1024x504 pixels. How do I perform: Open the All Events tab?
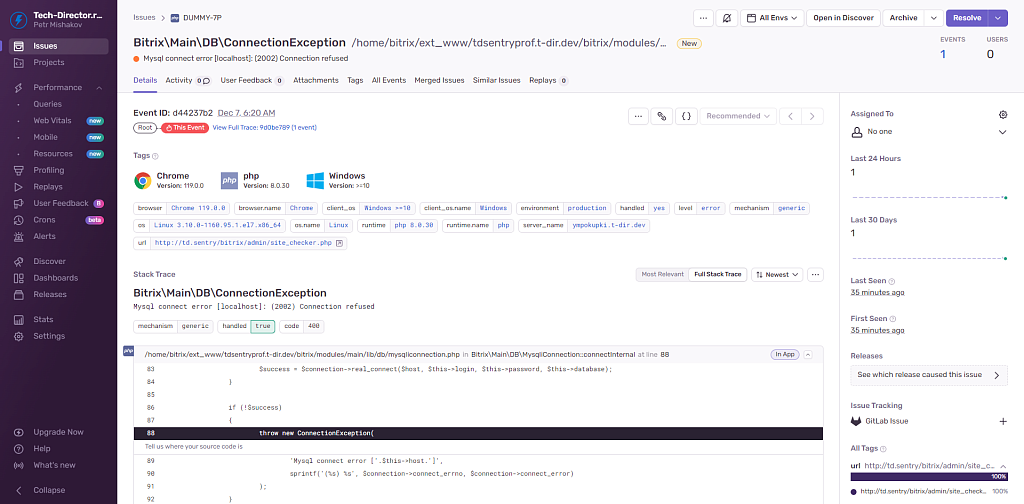388,80
